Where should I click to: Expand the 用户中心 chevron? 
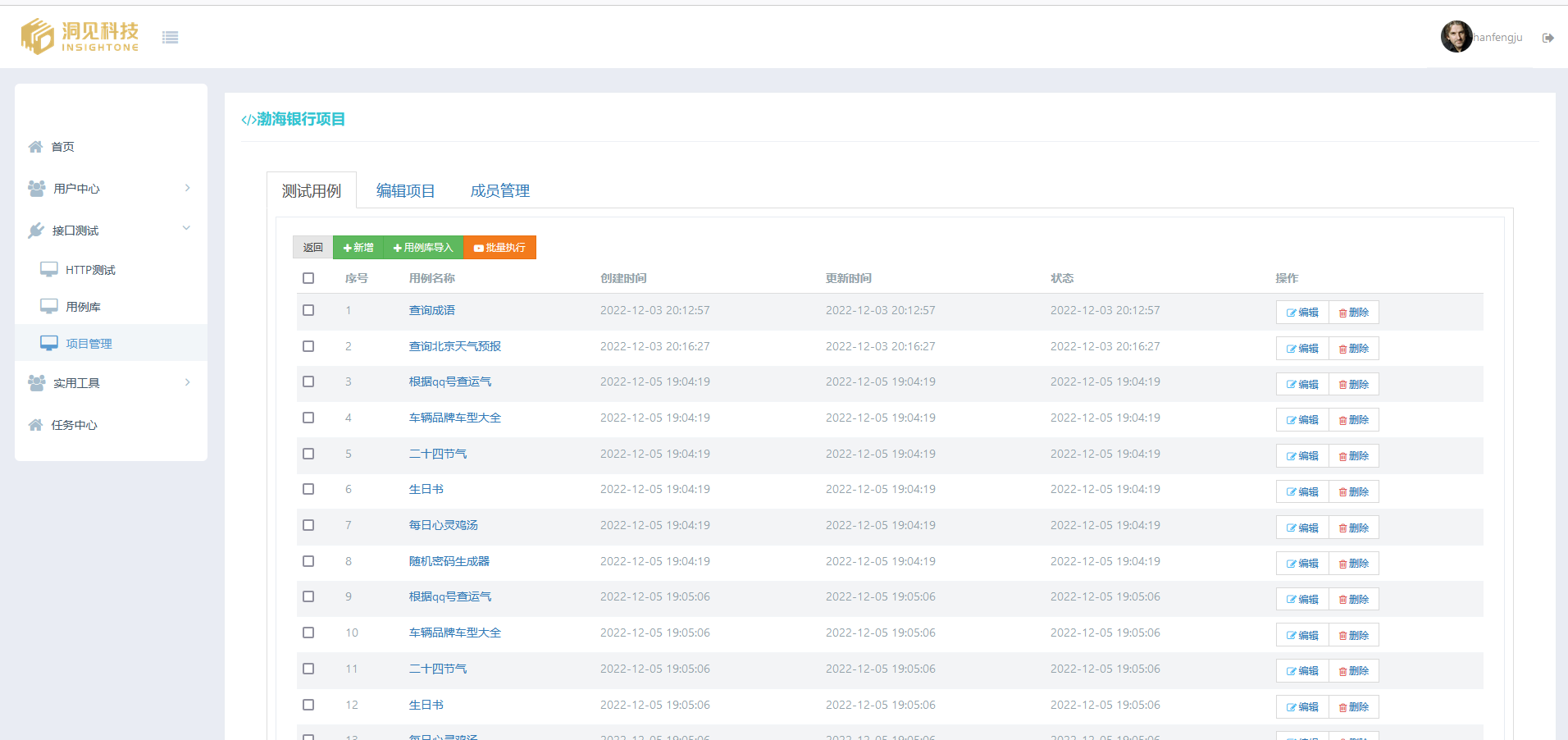187,188
